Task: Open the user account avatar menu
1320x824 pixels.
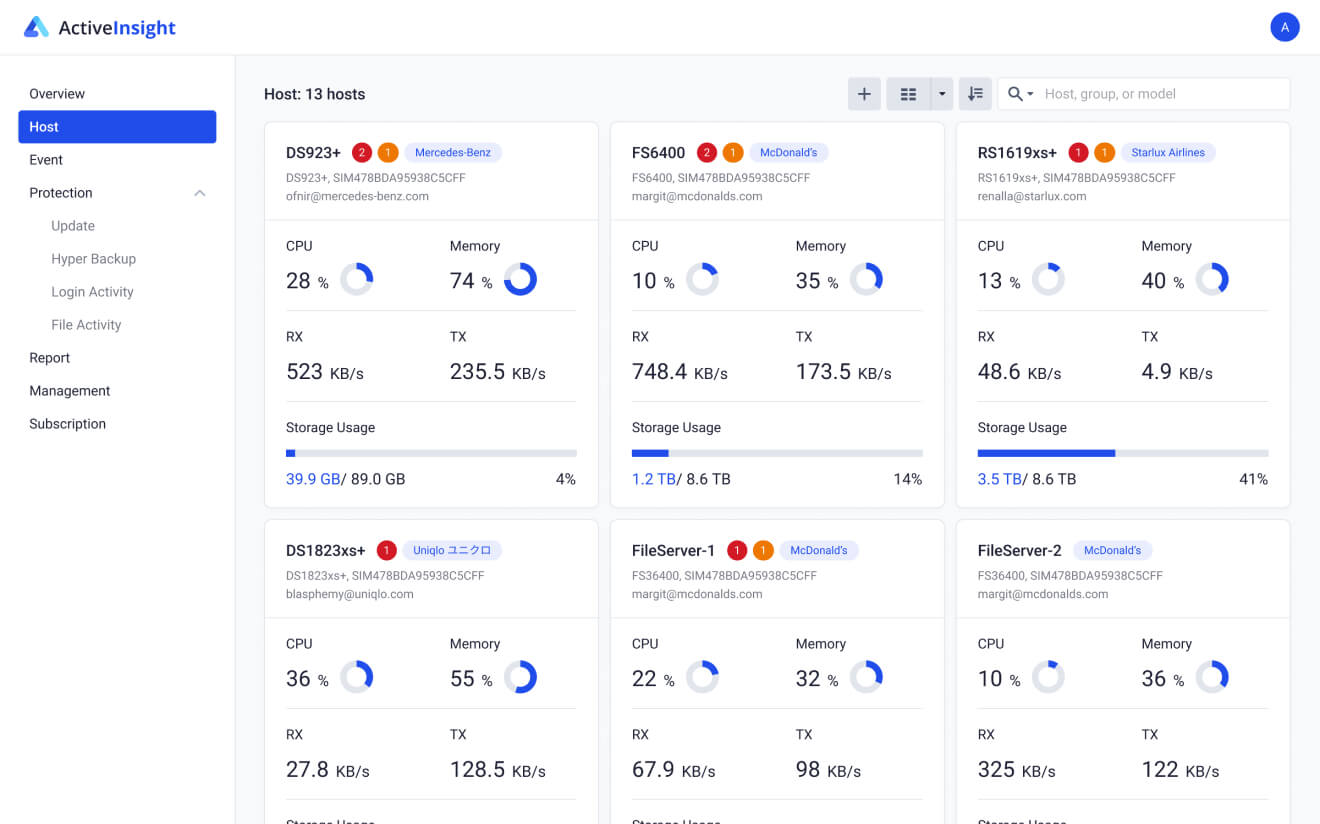Action: pos(1285,27)
